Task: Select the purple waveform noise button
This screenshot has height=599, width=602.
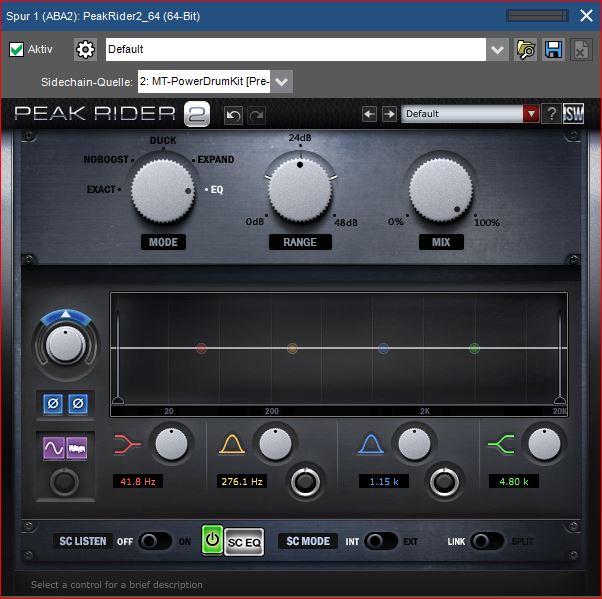Action: [x=77, y=448]
